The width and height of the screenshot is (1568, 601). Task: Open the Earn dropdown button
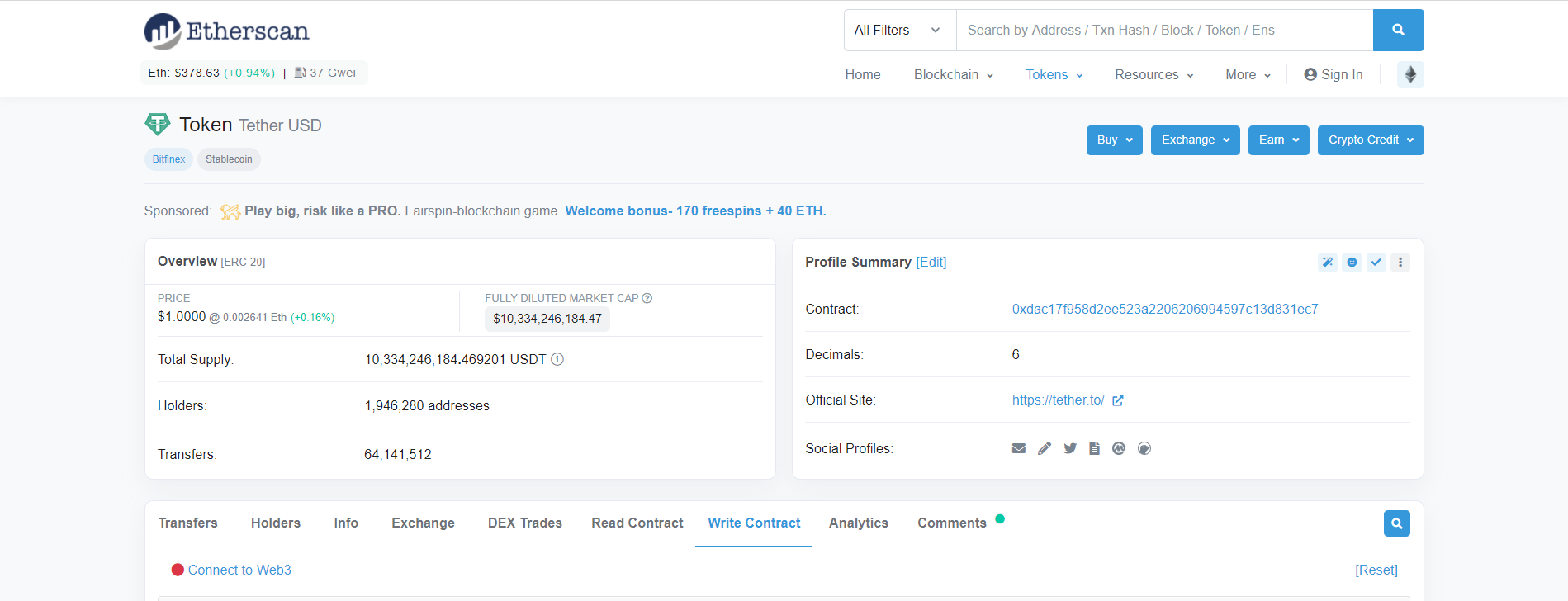pos(1279,140)
